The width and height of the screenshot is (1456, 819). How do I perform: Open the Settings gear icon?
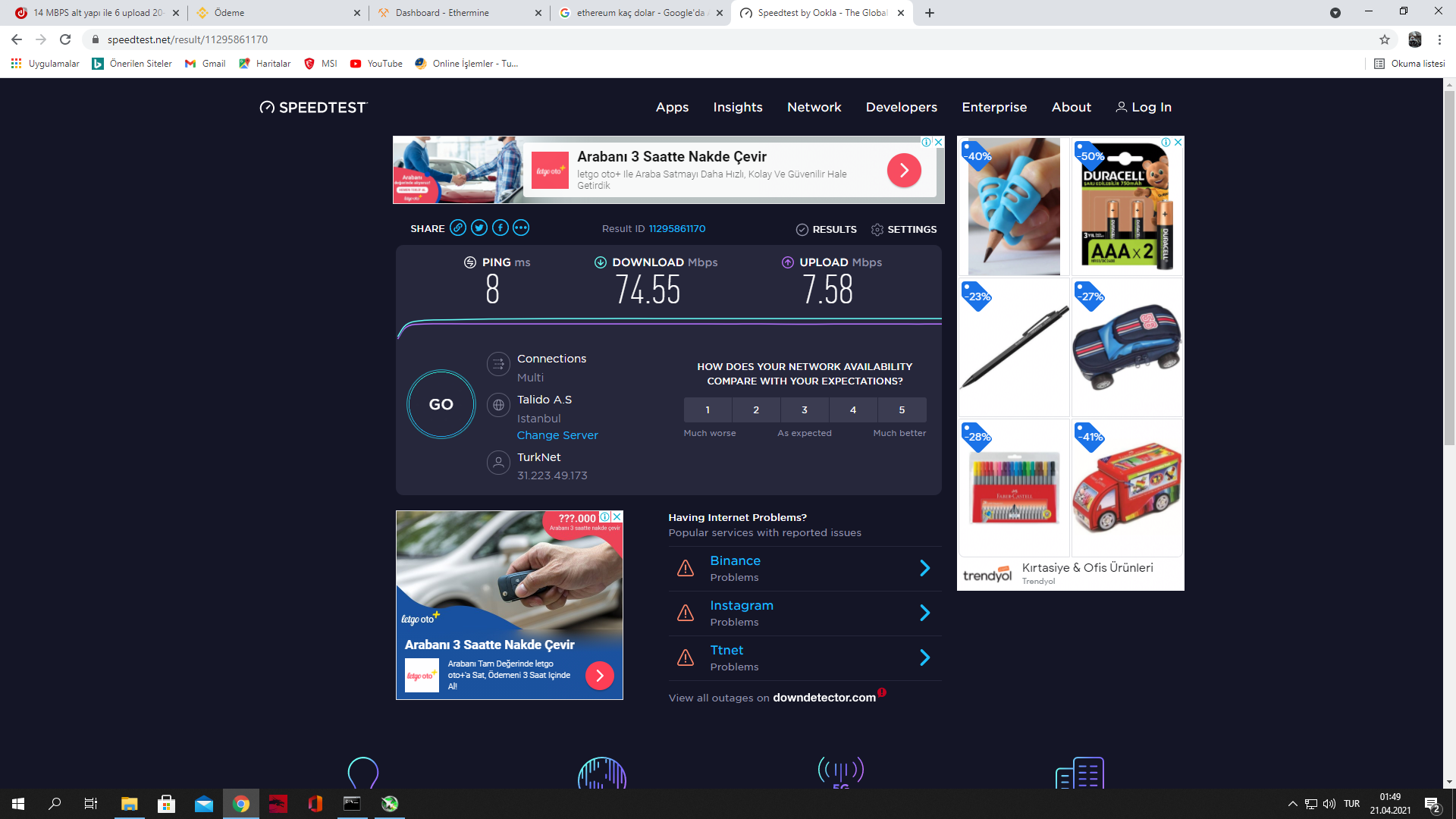(877, 229)
